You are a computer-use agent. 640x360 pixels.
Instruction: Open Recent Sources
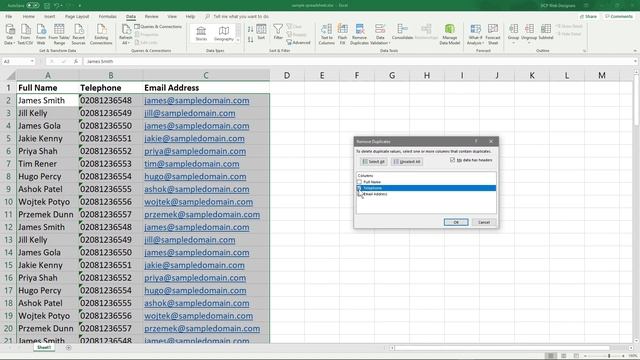coord(79,34)
